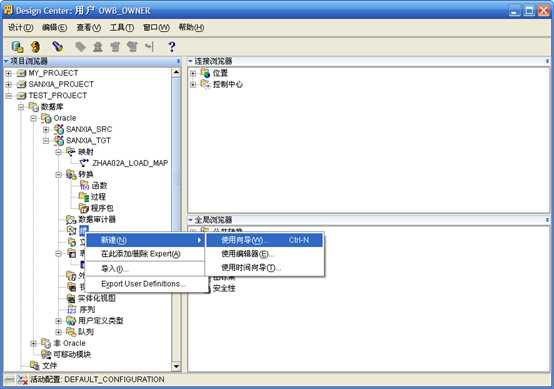
Task: Open the 工具 menu in menu bar
Action: pyautogui.click(x=122, y=28)
